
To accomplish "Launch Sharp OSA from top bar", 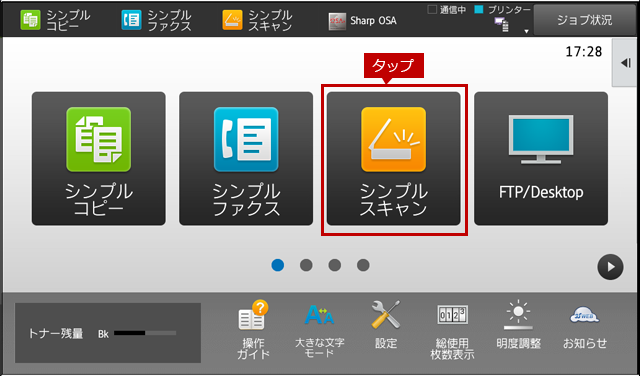I will (362, 21).
